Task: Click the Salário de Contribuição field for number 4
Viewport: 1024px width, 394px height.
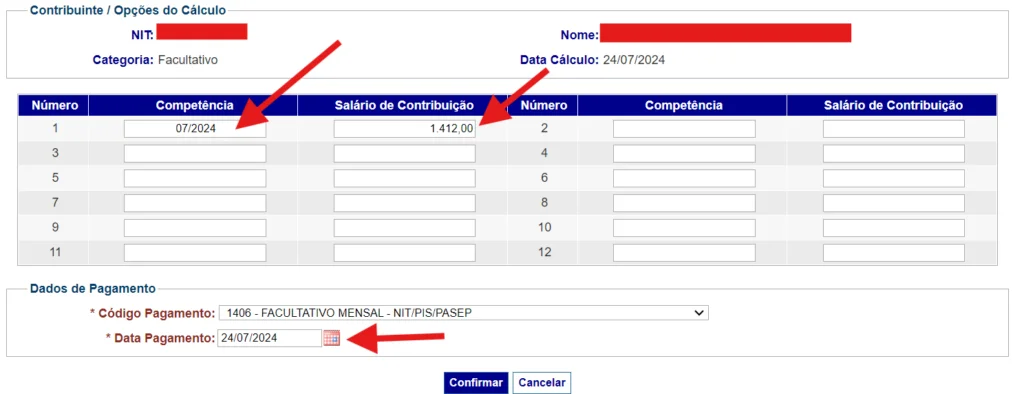Action: click(894, 154)
